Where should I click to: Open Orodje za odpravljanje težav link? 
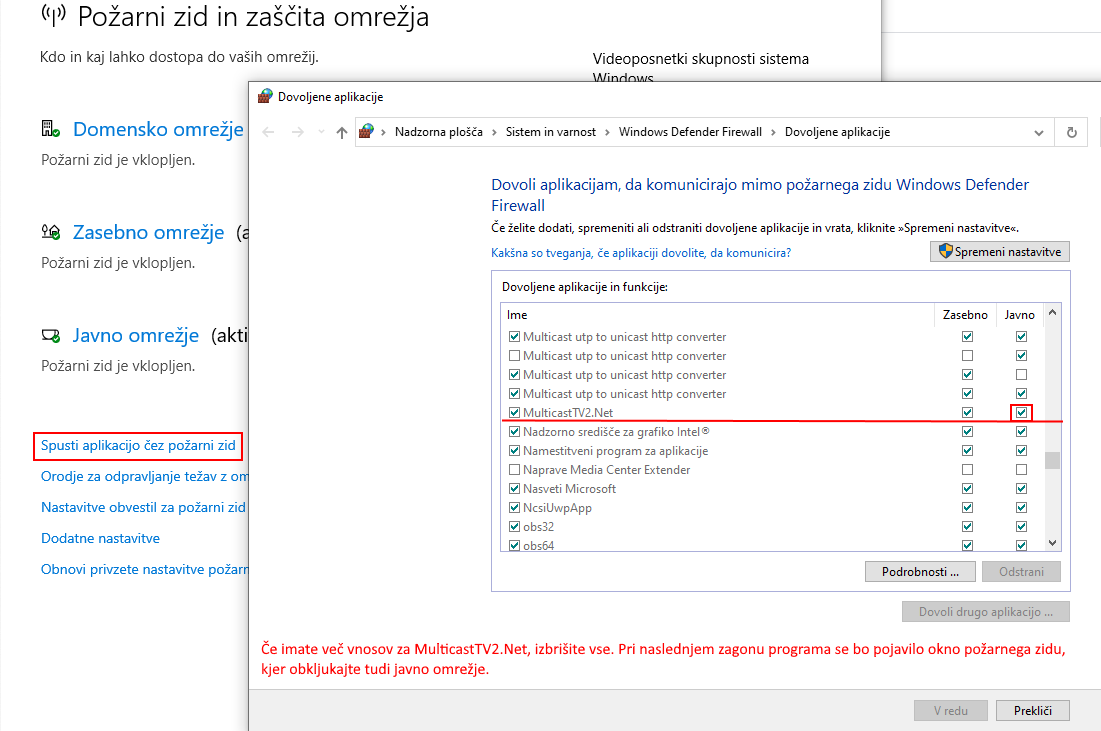pyautogui.click(x=144, y=476)
